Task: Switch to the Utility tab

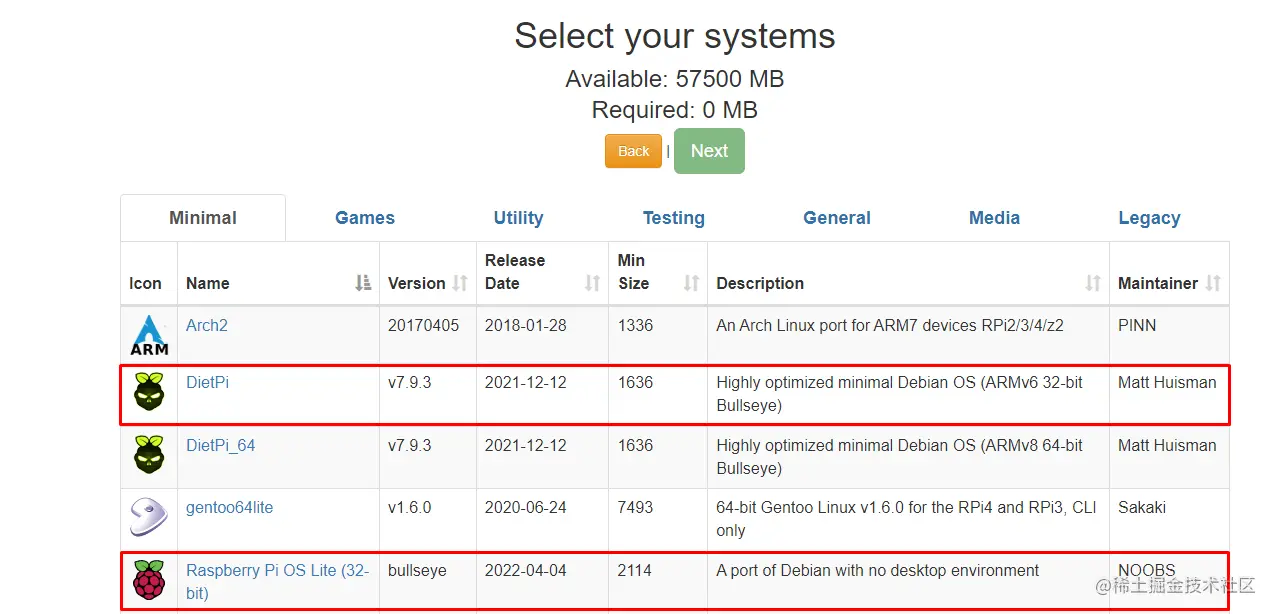Action: pos(518,218)
